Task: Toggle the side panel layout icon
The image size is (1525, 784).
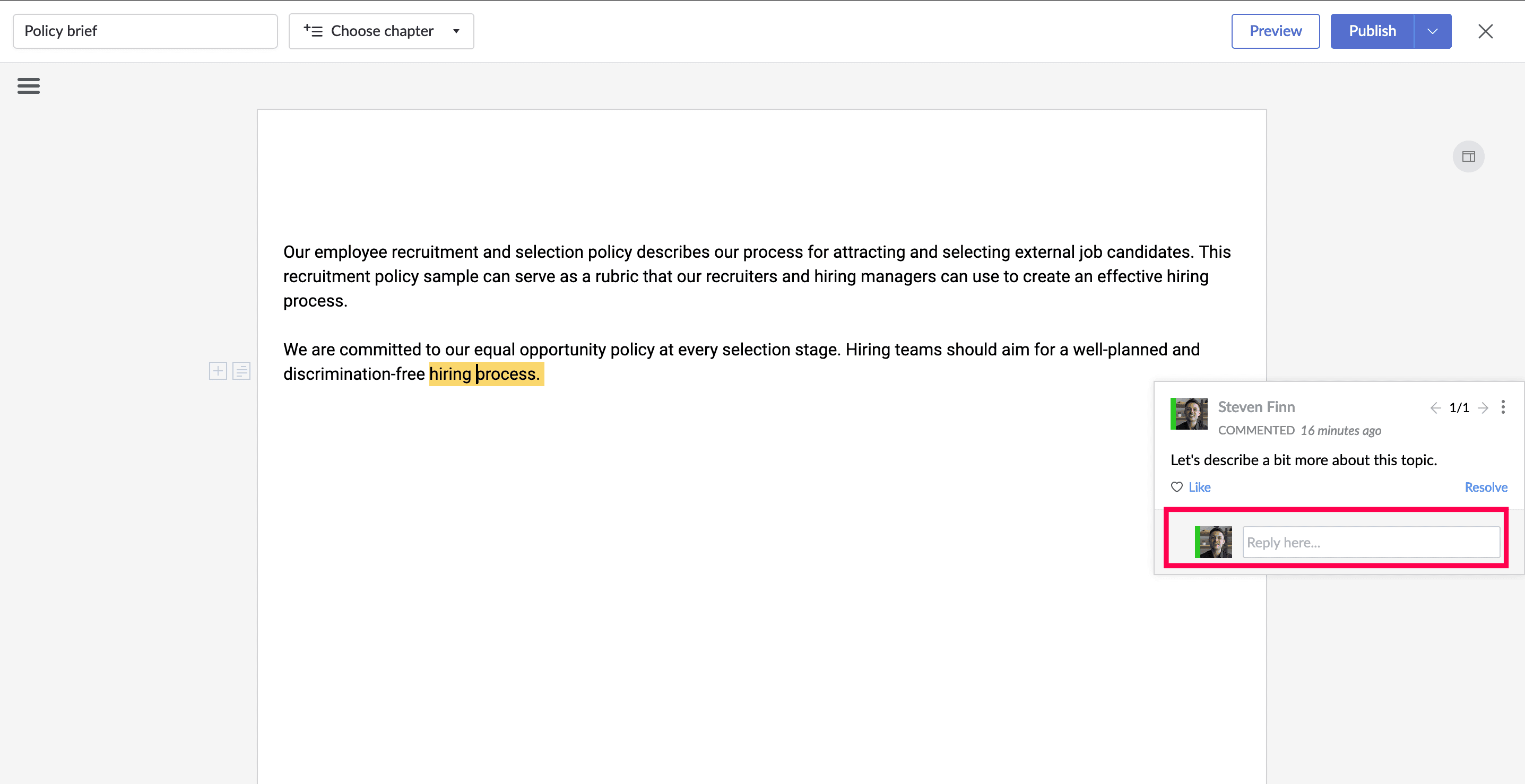Action: (x=1468, y=157)
